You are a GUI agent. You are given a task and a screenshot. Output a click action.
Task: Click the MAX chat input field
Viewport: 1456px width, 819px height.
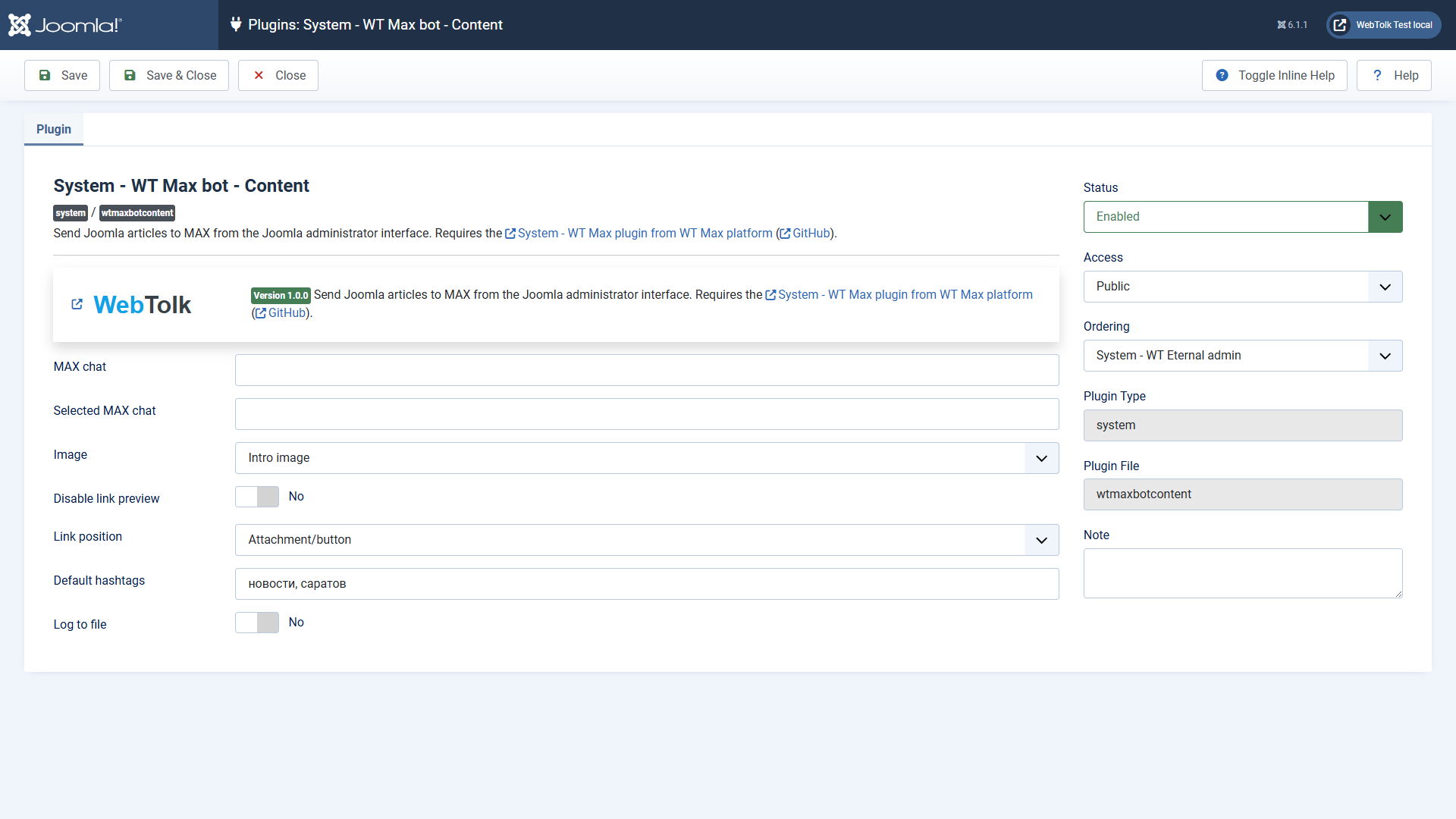coord(647,370)
